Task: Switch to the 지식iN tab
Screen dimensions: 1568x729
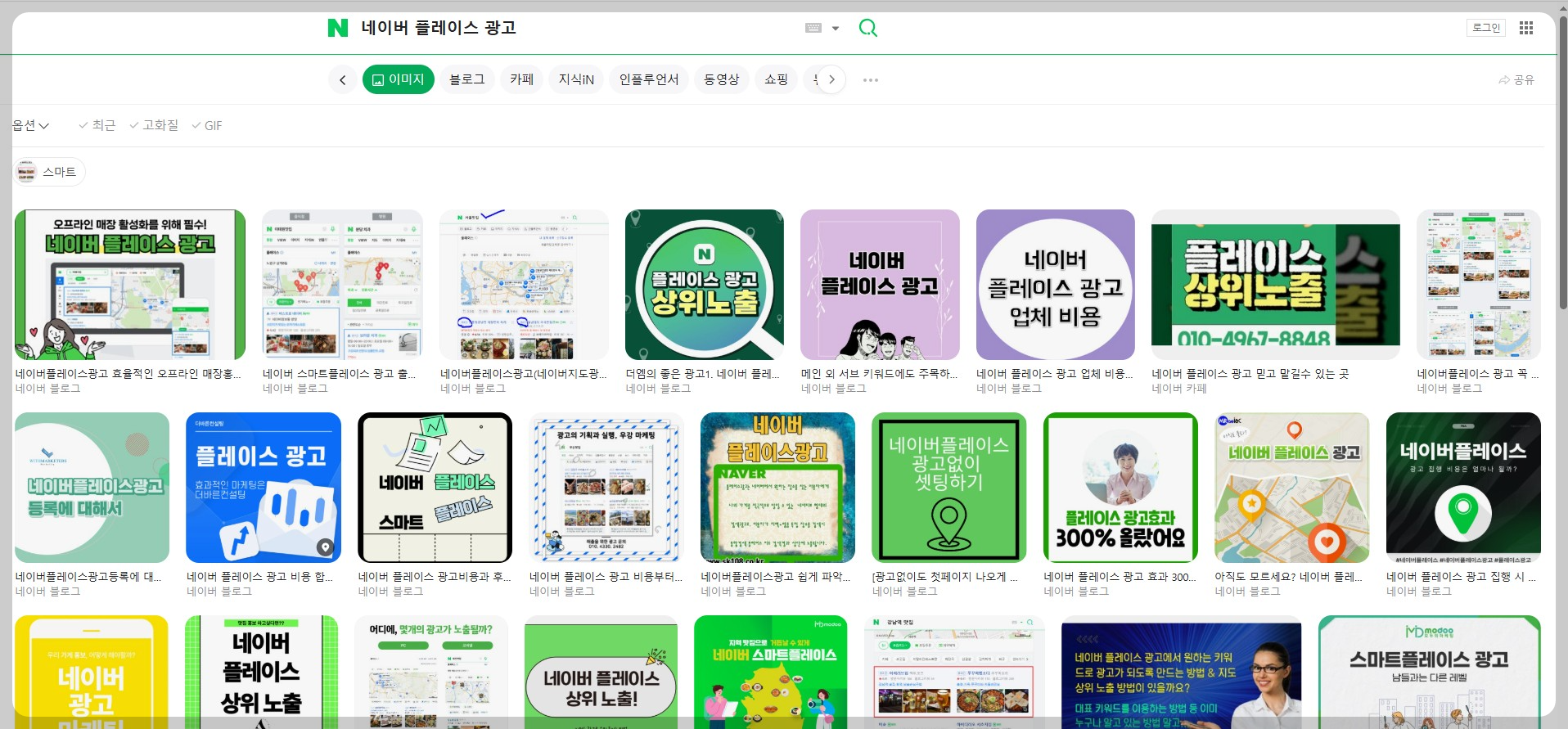Action: coord(576,79)
